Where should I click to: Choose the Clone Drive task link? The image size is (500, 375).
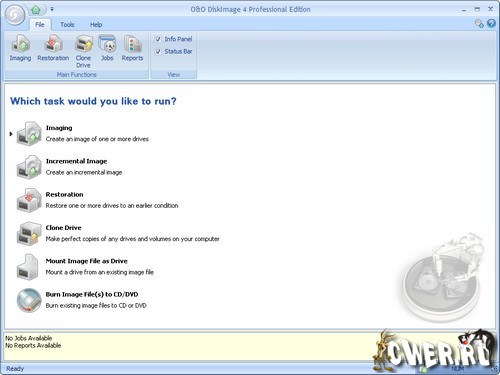(63, 228)
